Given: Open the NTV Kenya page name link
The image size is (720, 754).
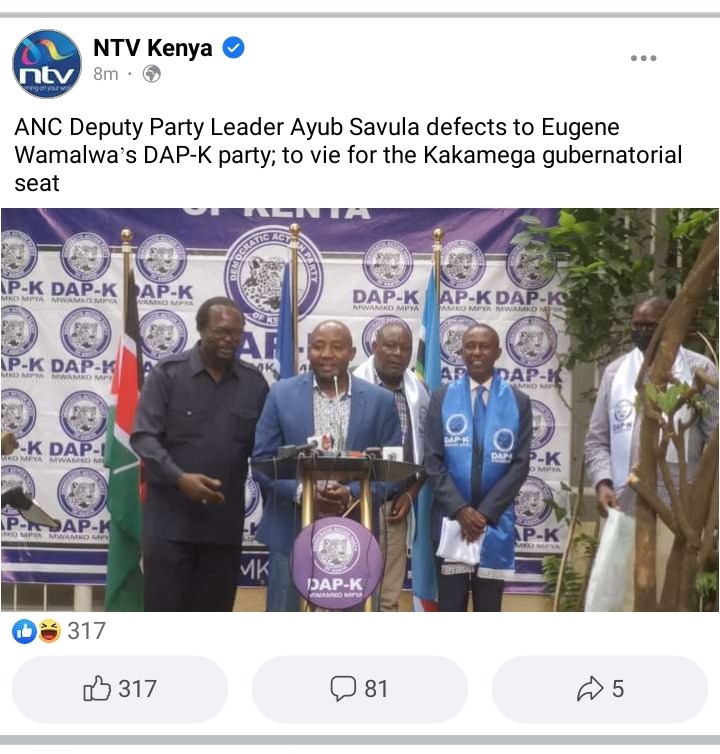Looking at the screenshot, I should click(152, 48).
